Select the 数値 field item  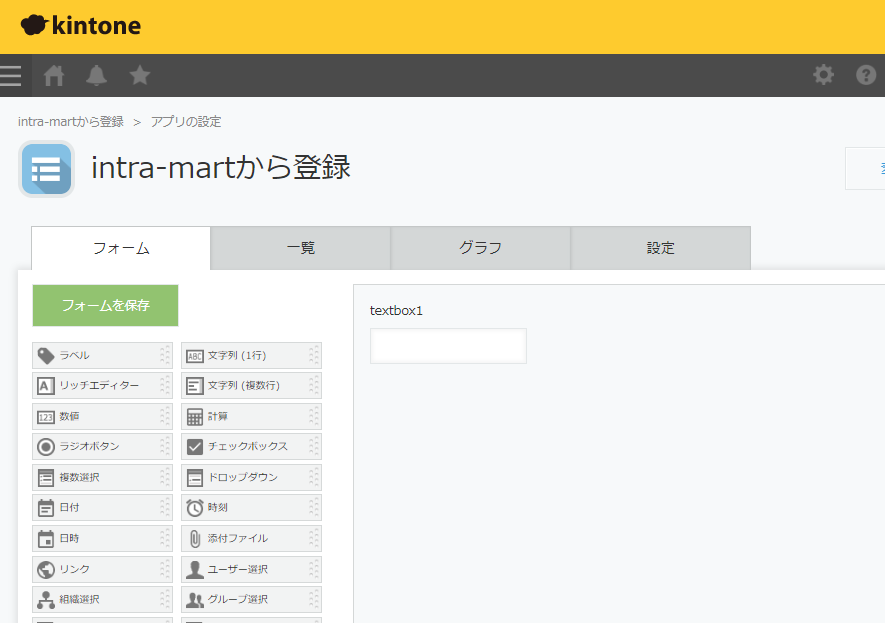click(x=102, y=416)
